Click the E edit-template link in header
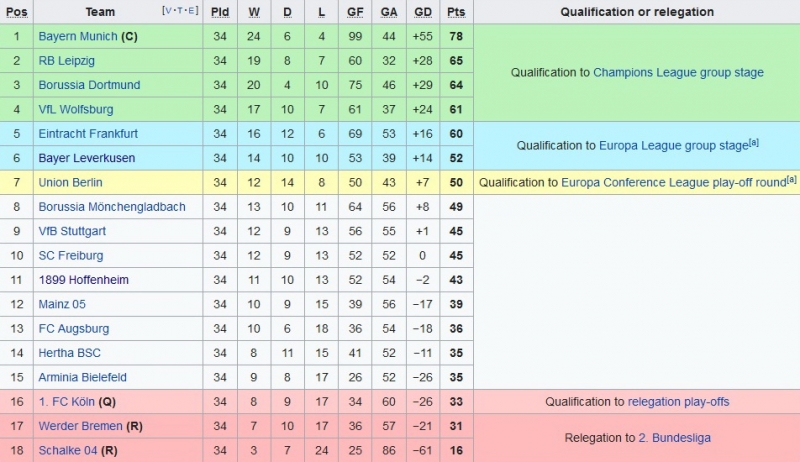This screenshot has height=462, width=800. point(192,11)
